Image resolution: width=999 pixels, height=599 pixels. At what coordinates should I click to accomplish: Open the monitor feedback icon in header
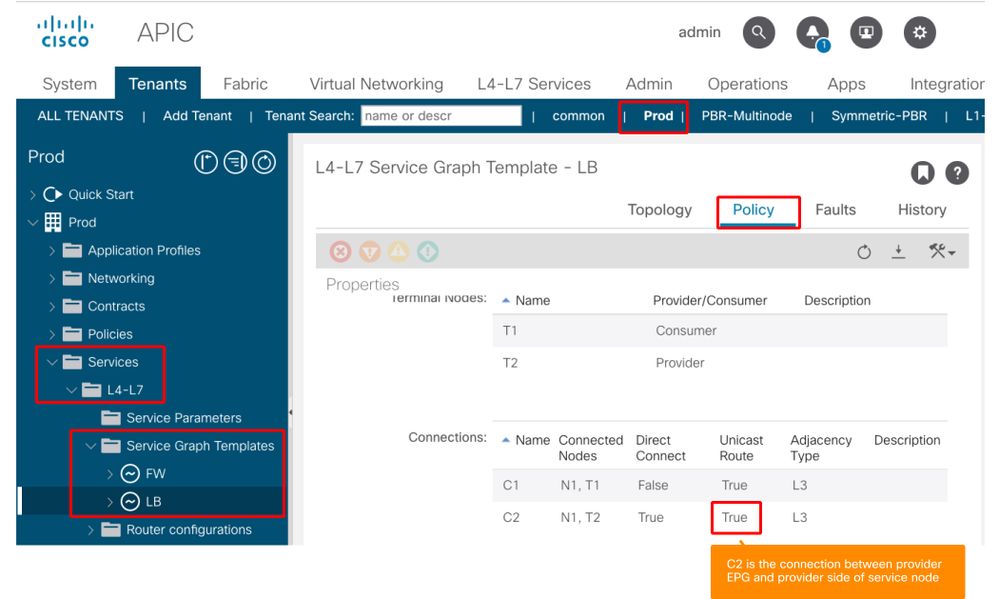coord(866,32)
